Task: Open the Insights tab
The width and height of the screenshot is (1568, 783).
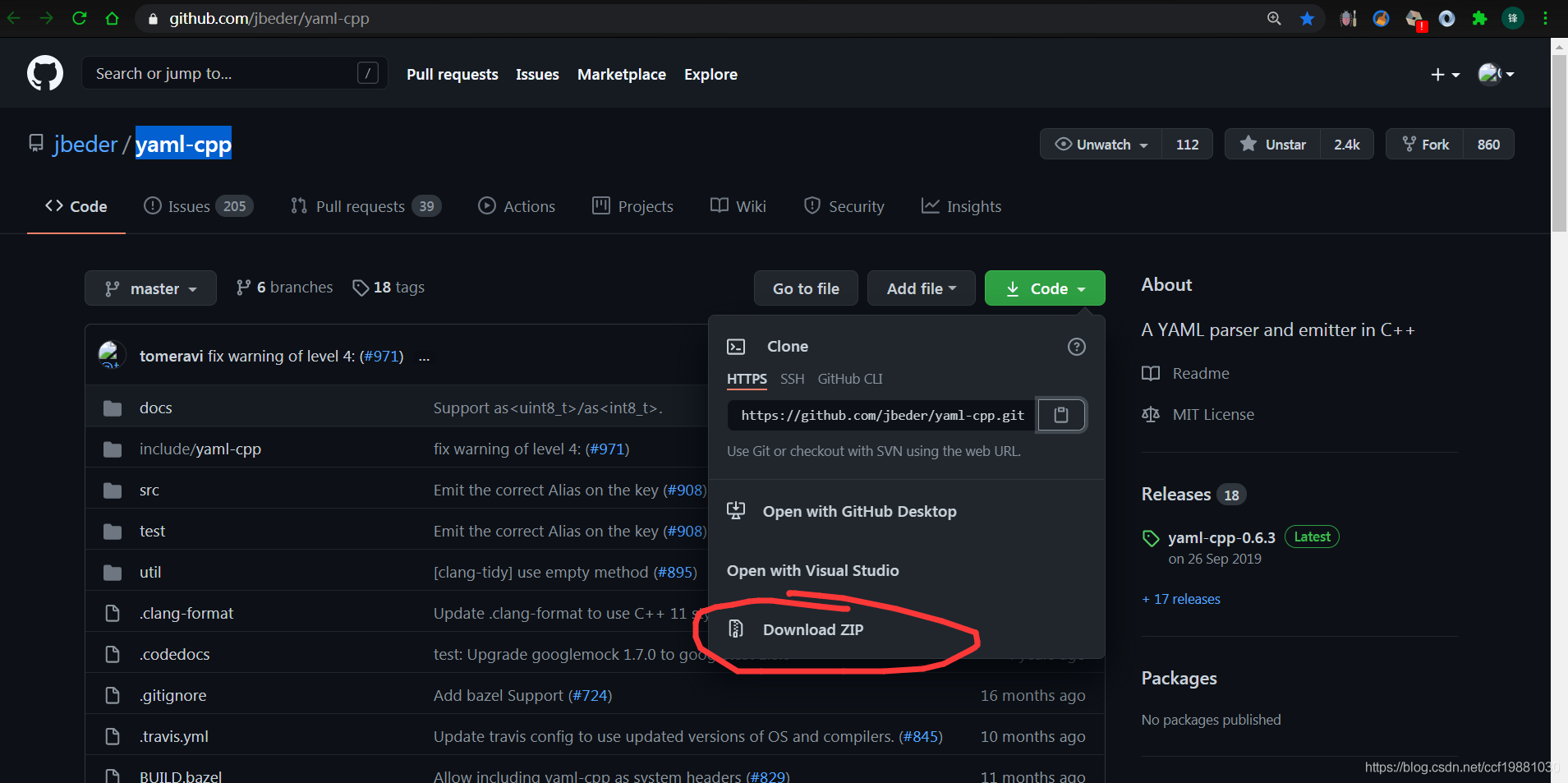Action: 961,206
